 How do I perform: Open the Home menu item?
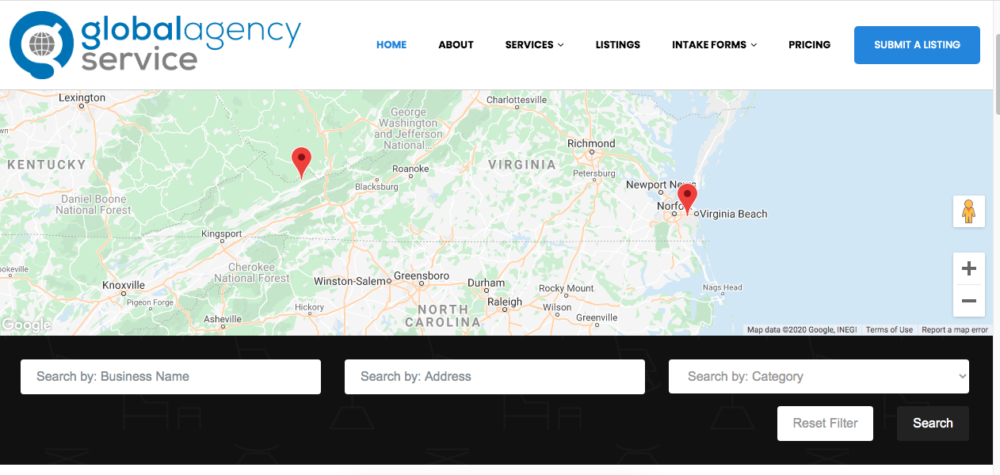tap(391, 45)
